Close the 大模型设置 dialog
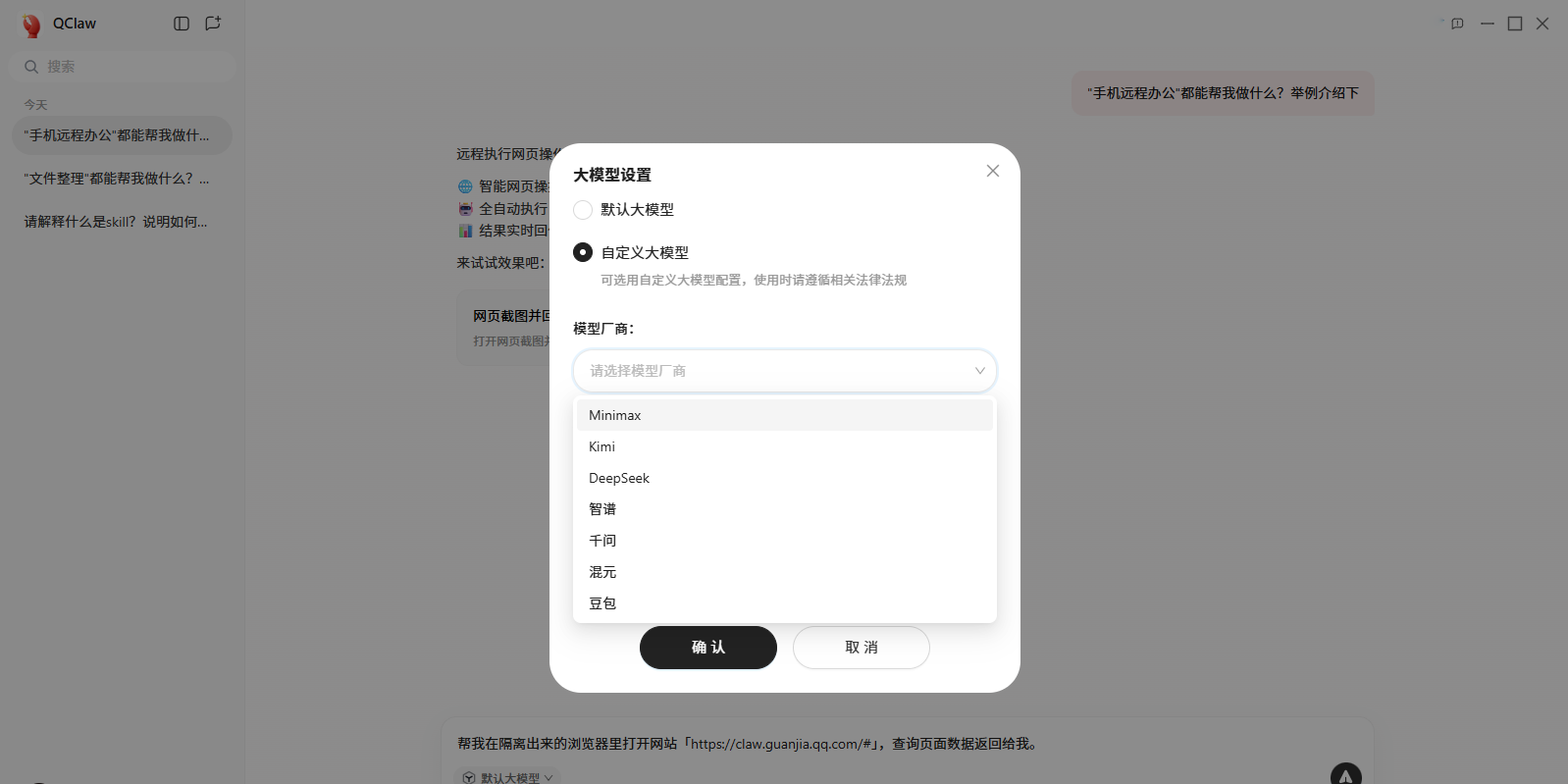1568x784 pixels. (993, 171)
